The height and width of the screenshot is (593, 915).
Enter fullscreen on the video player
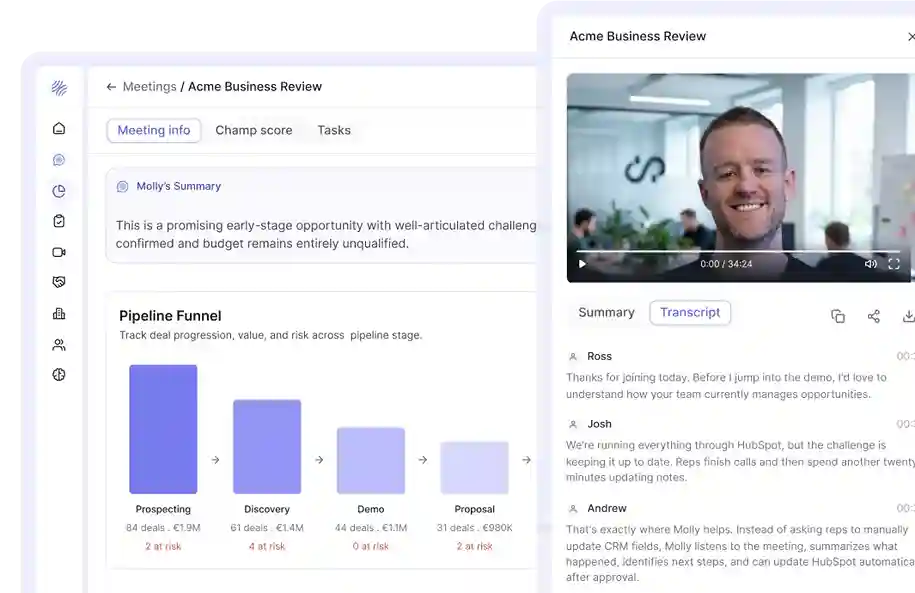(x=894, y=264)
